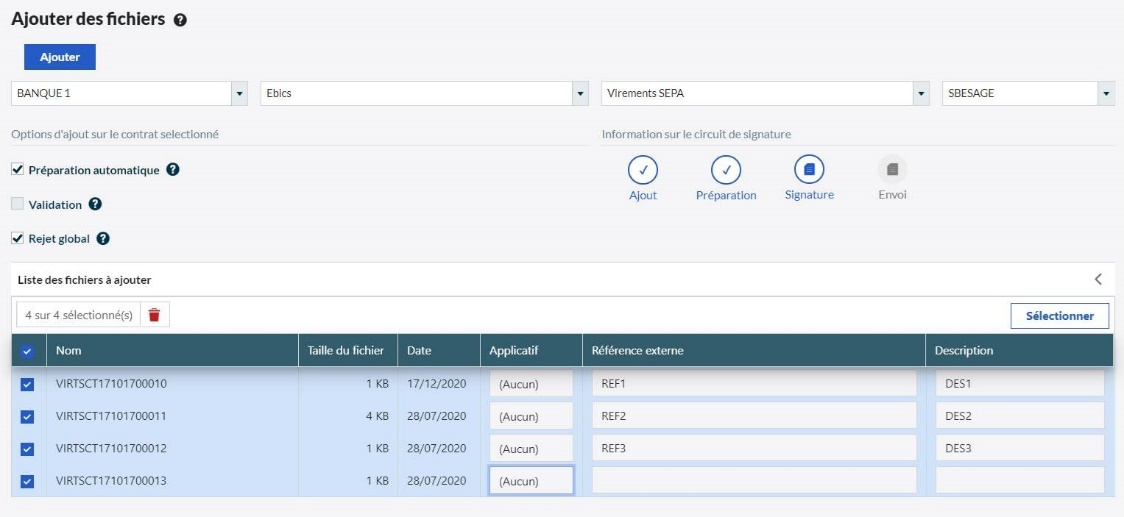Click the help icon beside Ajouter des fichiers
This screenshot has height=517, width=1124.
180,20
